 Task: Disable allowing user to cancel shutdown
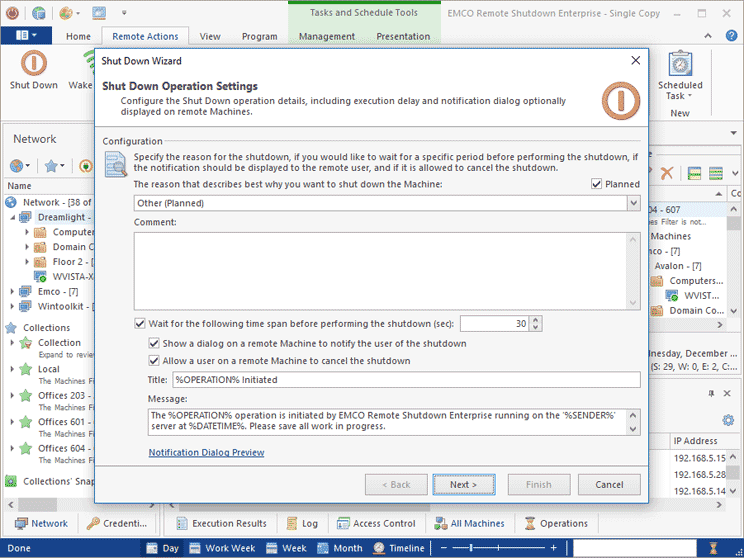coord(154,361)
